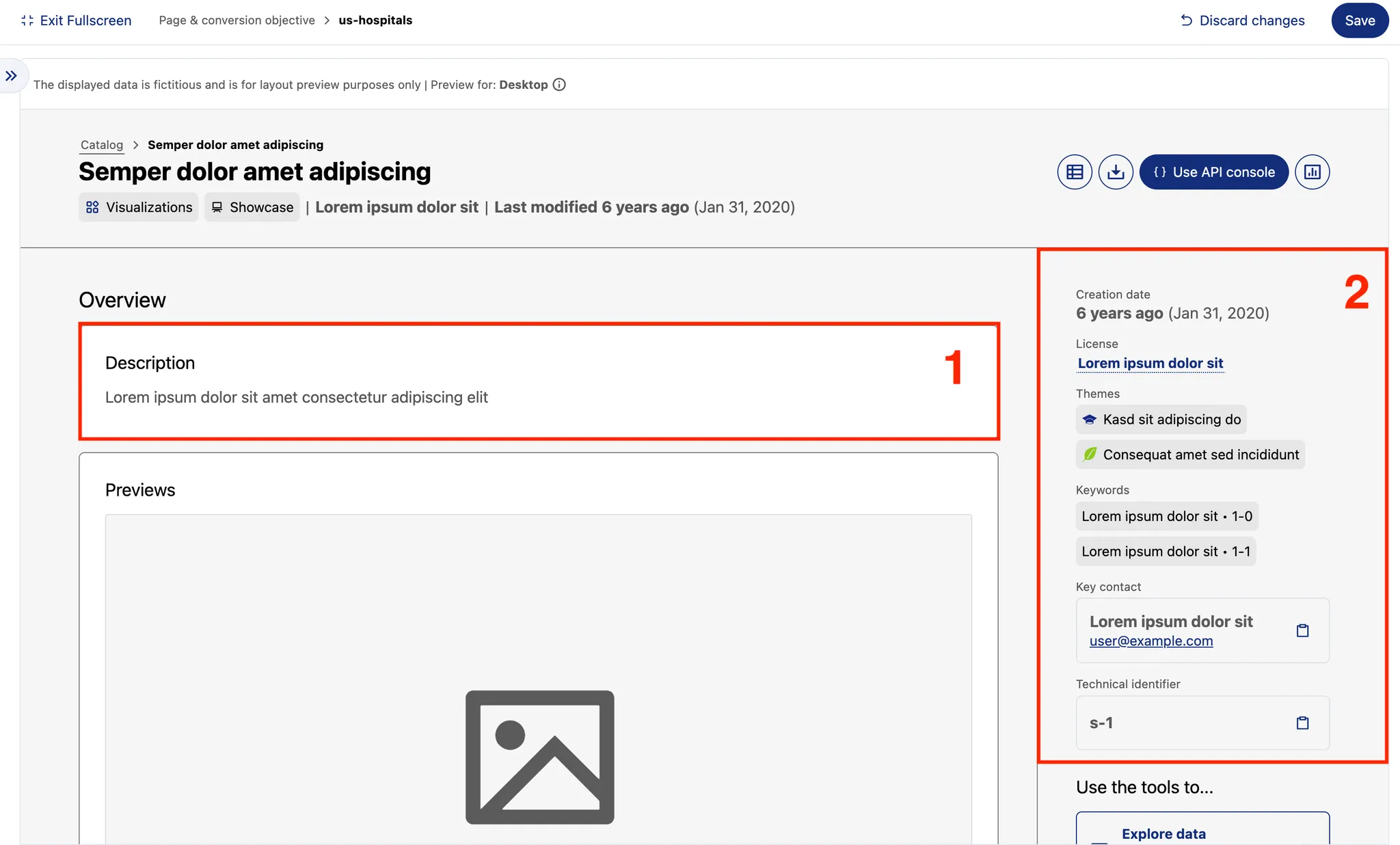Click the Save button
This screenshot has height=845, width=1400.
(x=1359, y=21)
